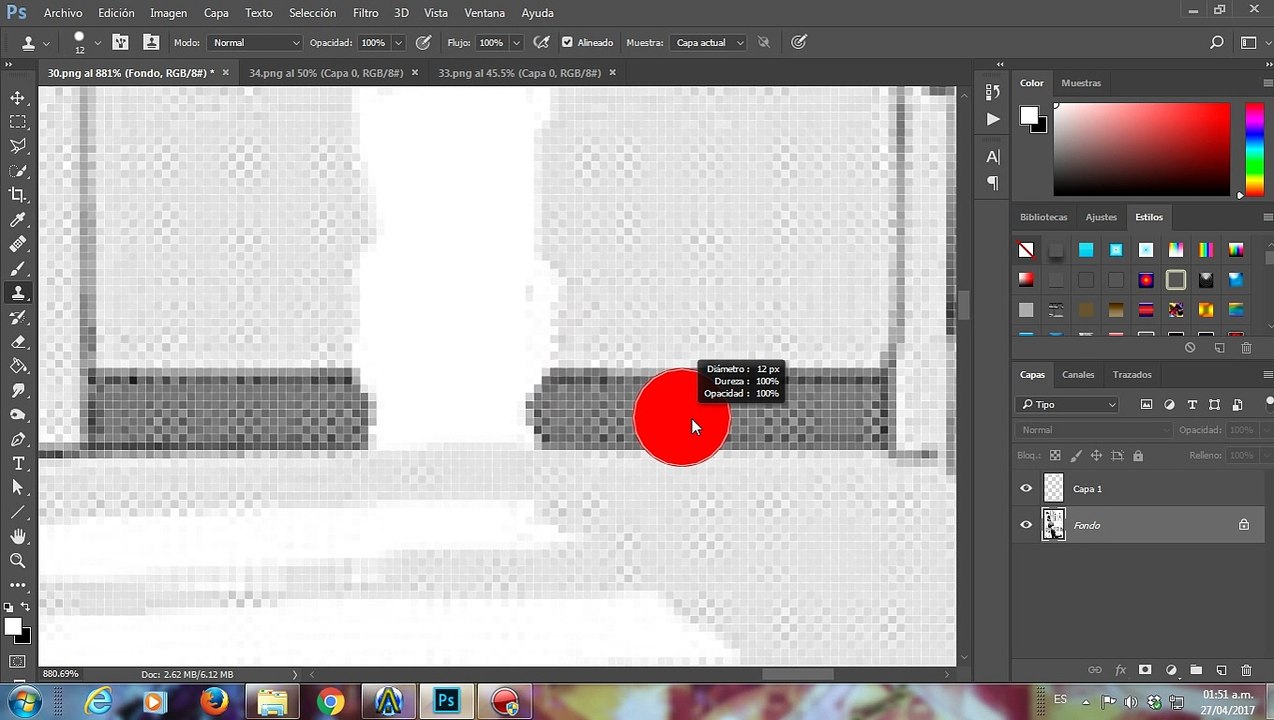The width and height of the screenshot is (1274, 720).
Task: Toggle pressure for opacity button
Action: click(x=423, y=42)
